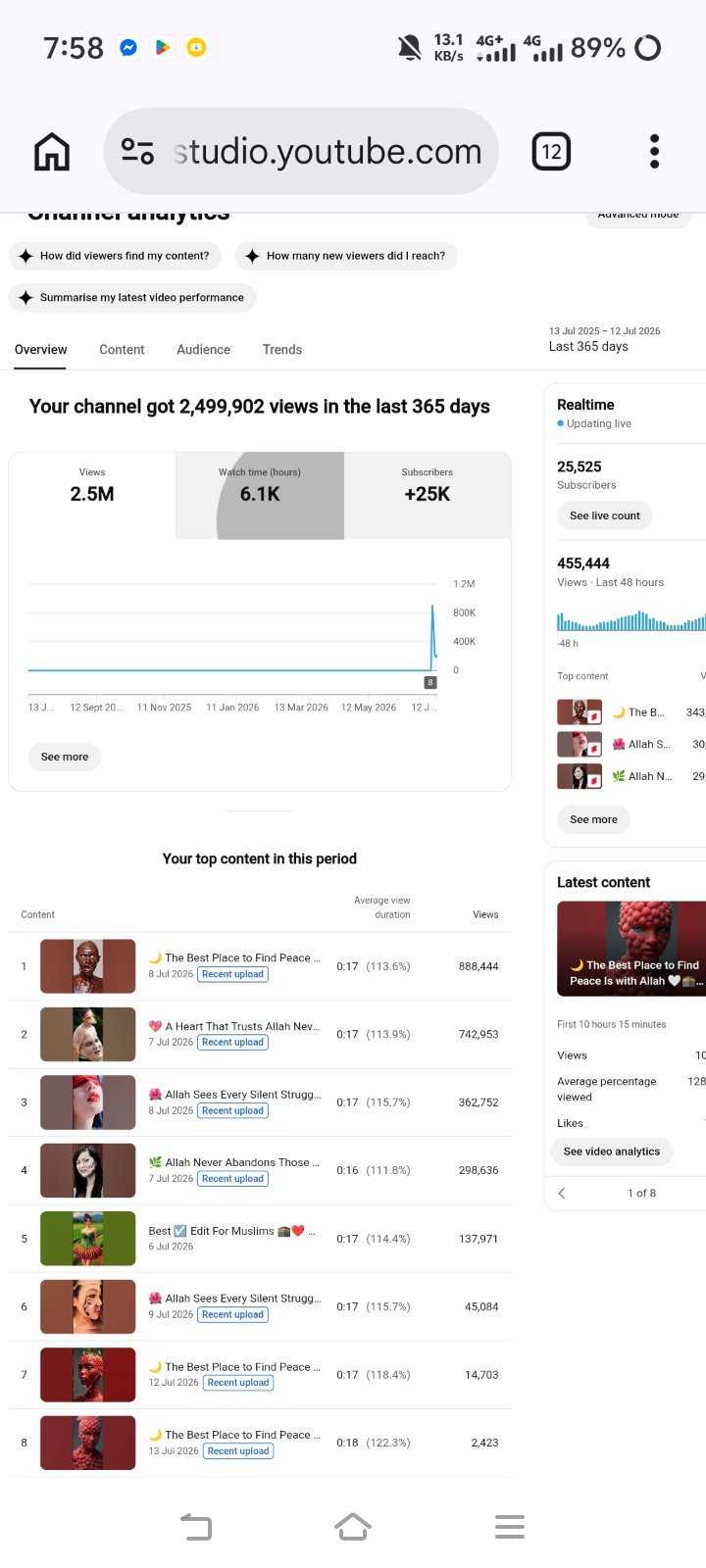
Task: Open the tab switcher showing 12 tabs
Action: tap(551, 152)
